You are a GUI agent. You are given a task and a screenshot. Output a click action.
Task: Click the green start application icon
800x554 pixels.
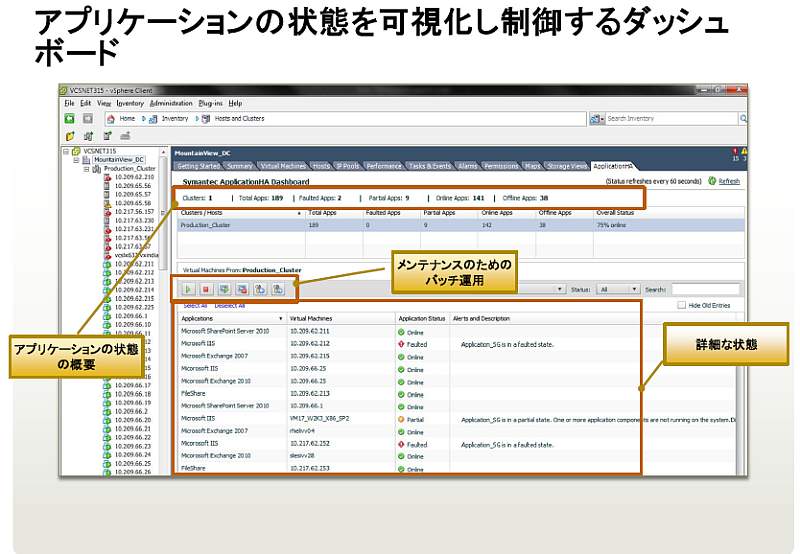tap(188, 289)
